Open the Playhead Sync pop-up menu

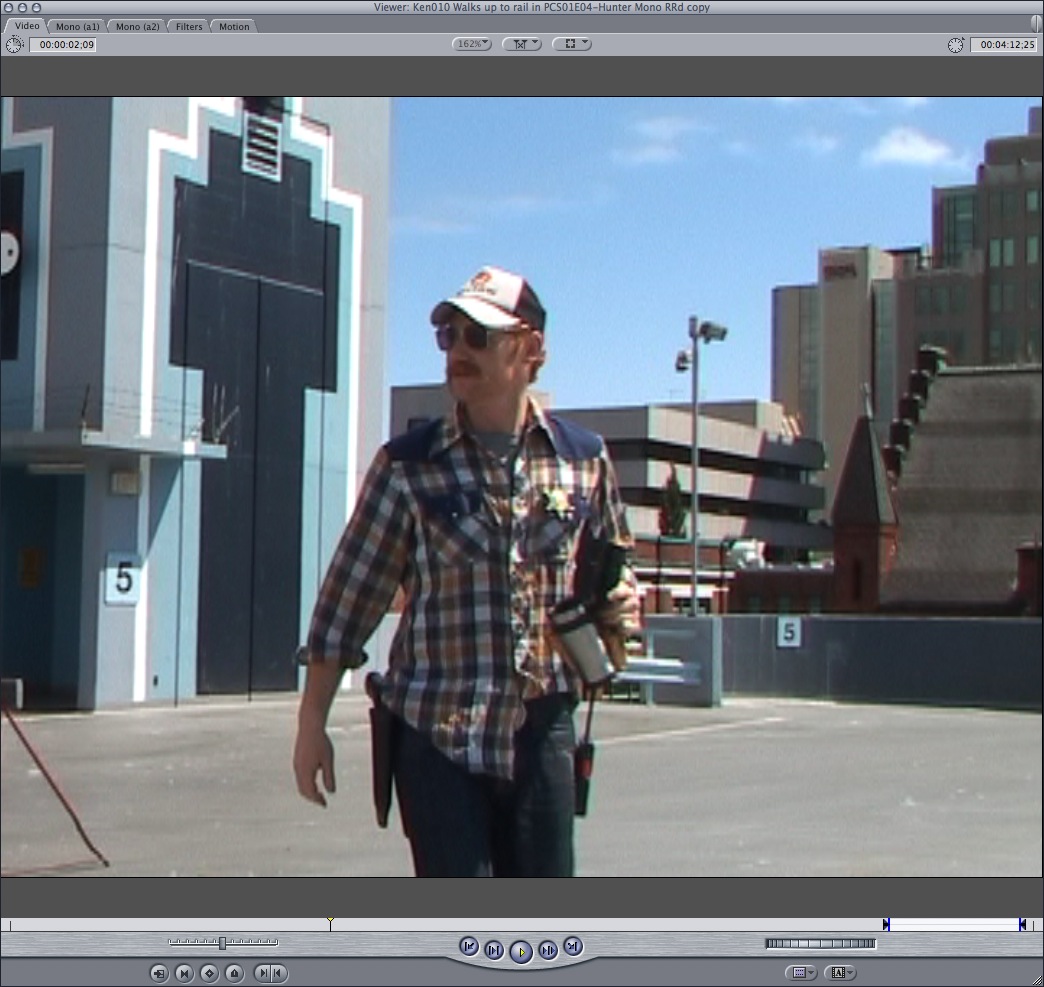pos(521,44)
